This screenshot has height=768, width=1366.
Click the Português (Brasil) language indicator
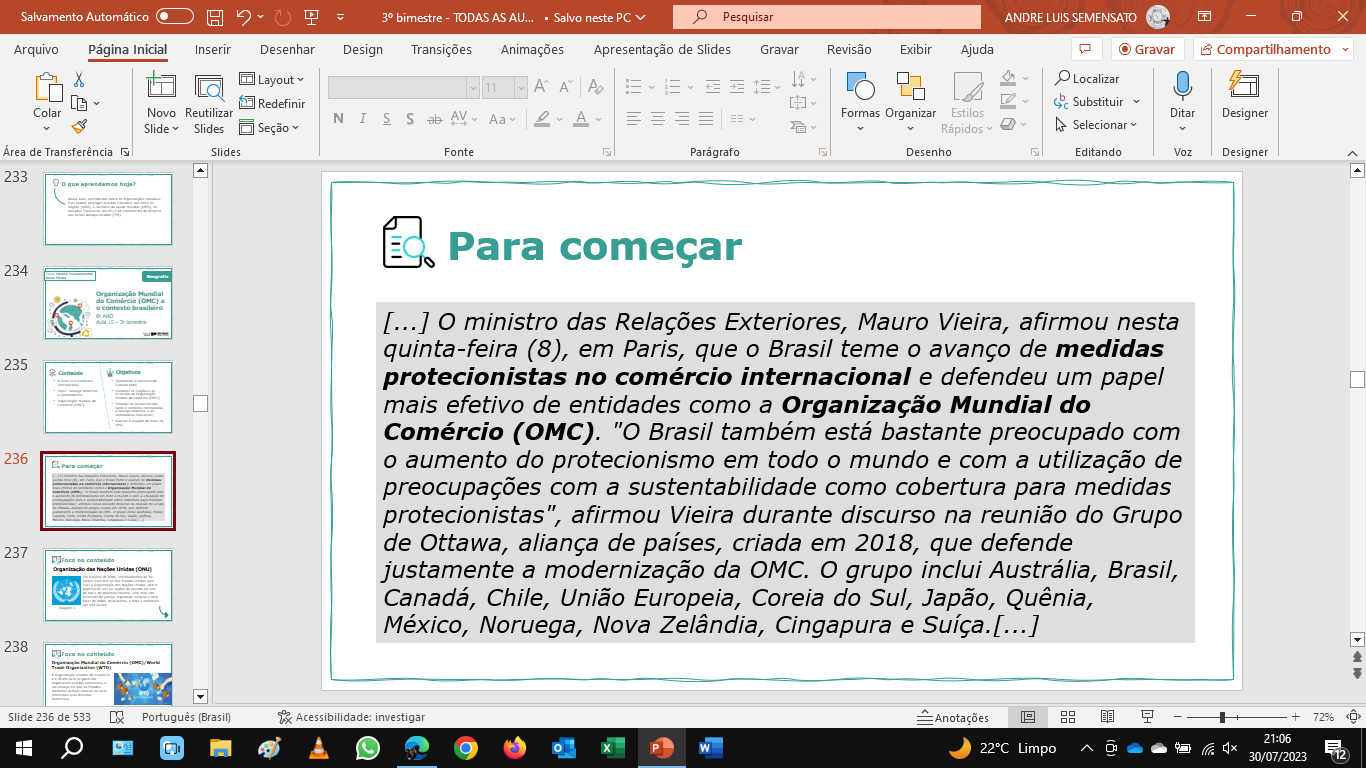(x=186, y=717)
